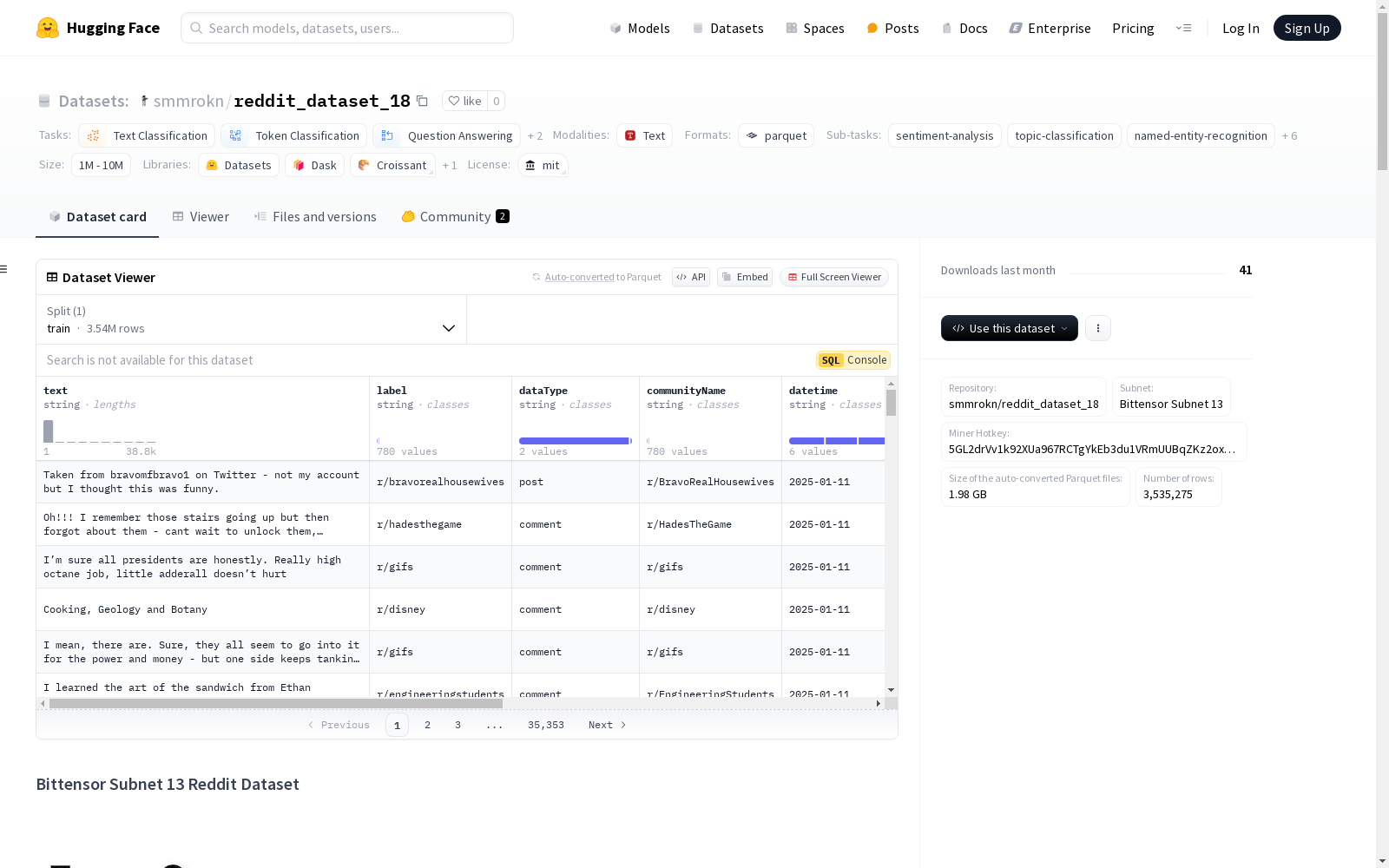Copy dataset name with the copy icon
The image size is (1389, 868).
pyautogui.click(x=422, y=101)
